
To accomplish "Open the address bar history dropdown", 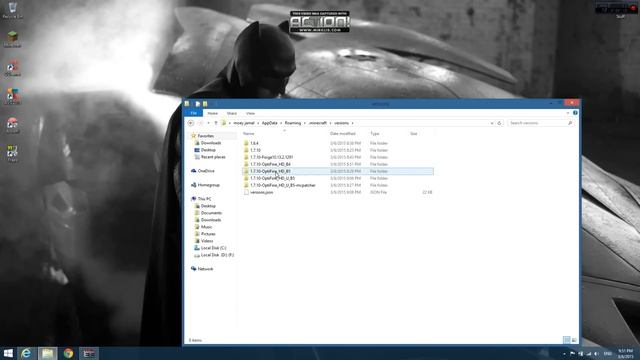I will pos(492,123).
